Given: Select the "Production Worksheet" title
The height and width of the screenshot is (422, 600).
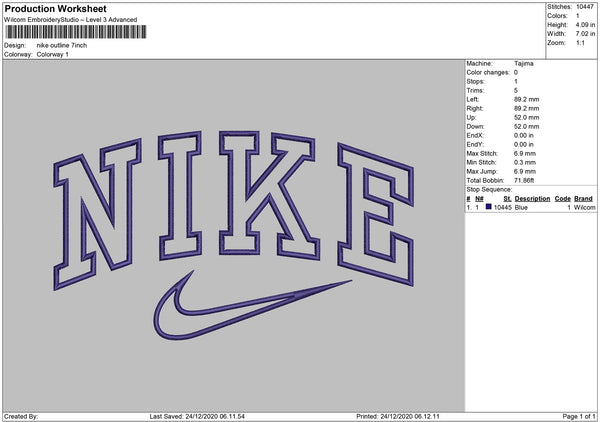Looking at the screenshot, I should [55, 9].
